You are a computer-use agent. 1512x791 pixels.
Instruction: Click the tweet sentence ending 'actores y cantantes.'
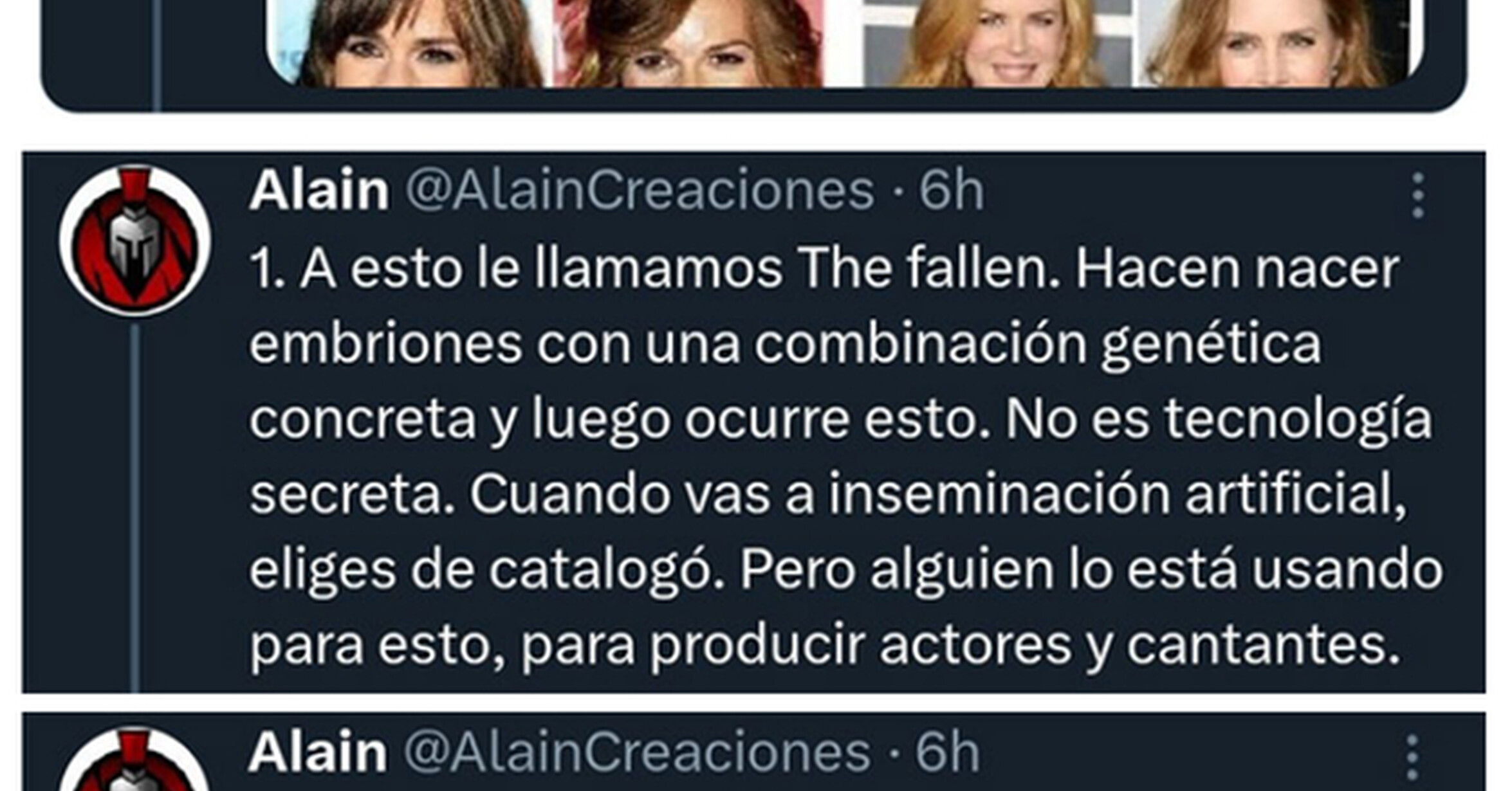(x=846, y=607)
